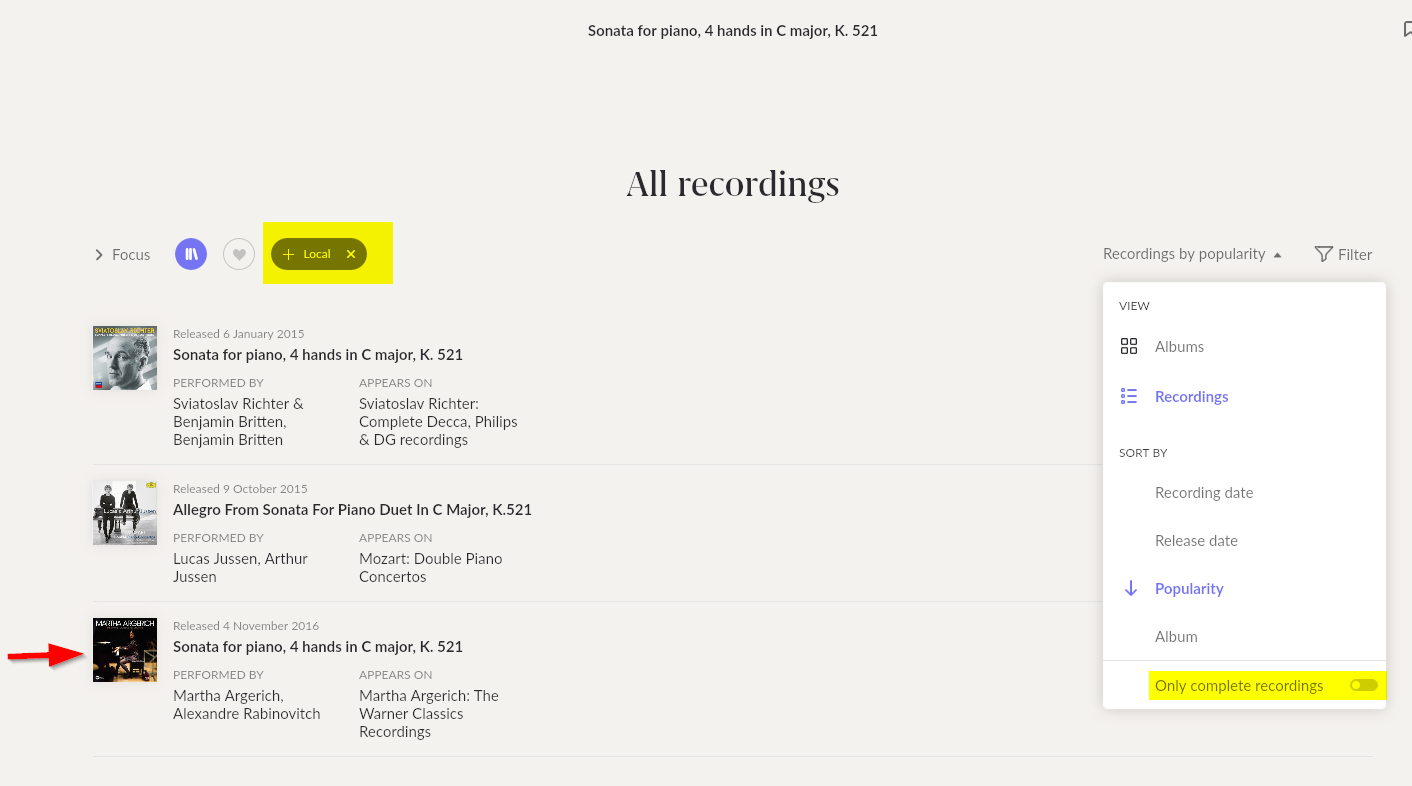Click the Popularity sort direction arrow

click(1131, 589)
